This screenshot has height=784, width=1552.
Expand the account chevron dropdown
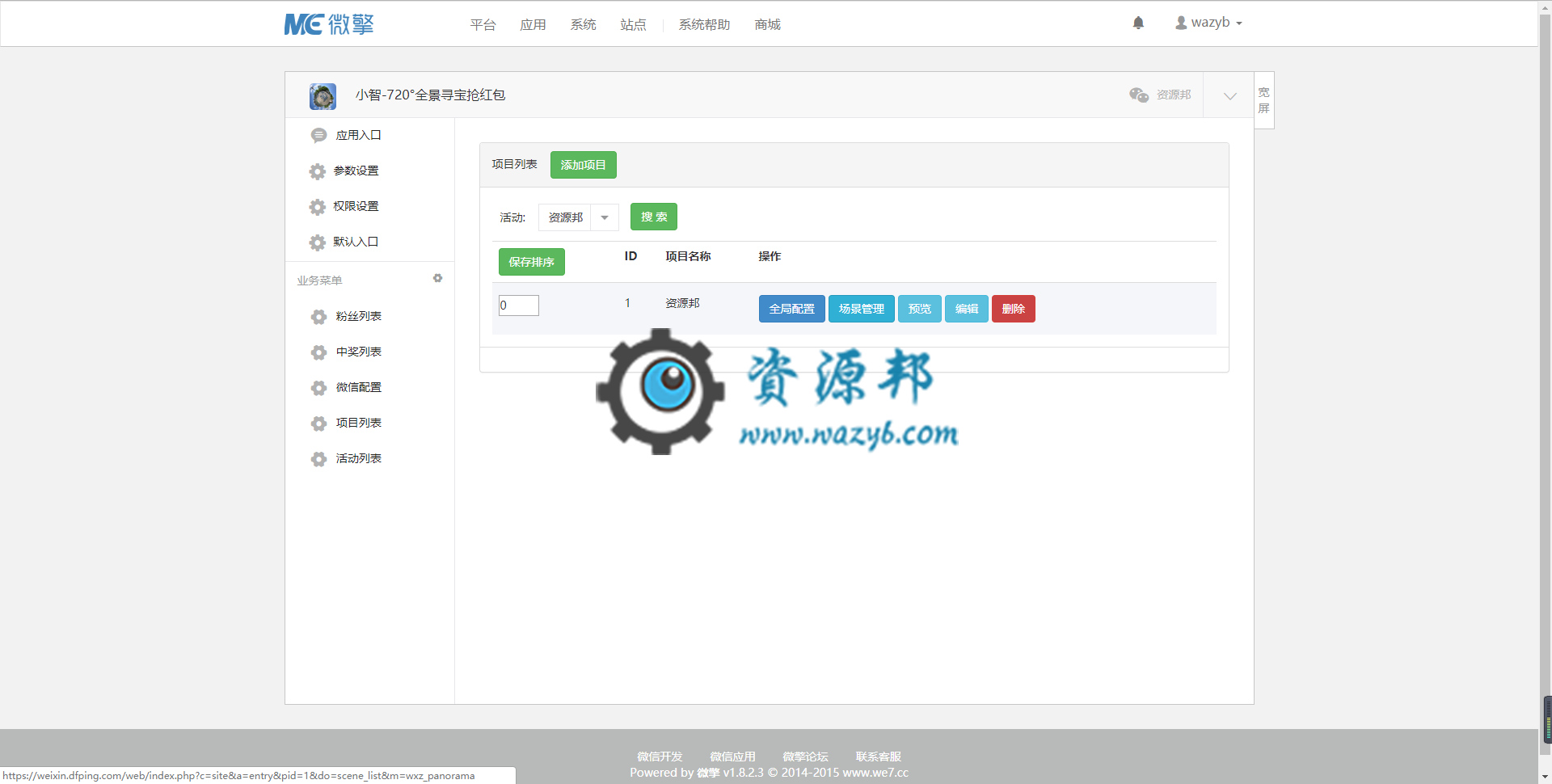(1229, 96)
